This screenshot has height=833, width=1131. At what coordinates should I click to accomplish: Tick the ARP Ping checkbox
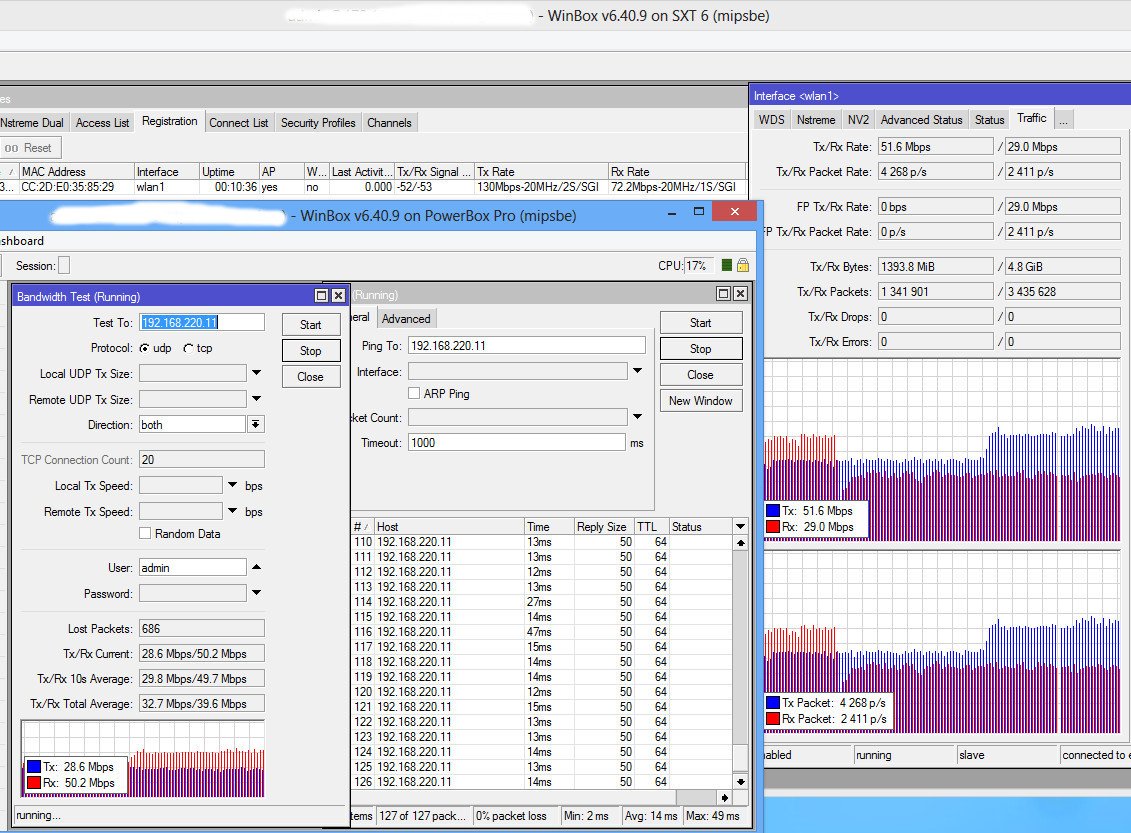tap(414, 393)
